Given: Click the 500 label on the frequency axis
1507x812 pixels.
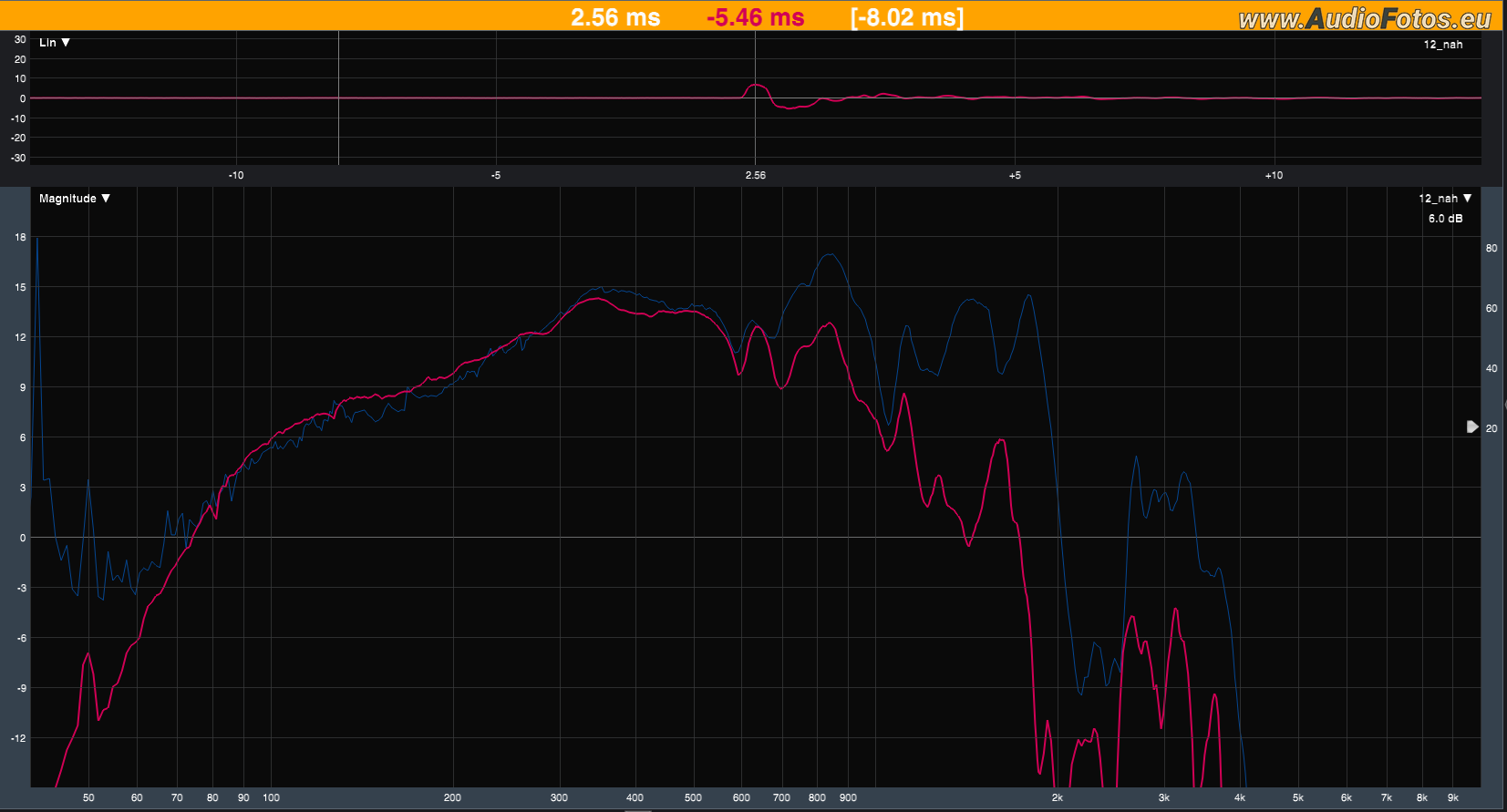Looking at the screenshot, I should click(693, 797).
